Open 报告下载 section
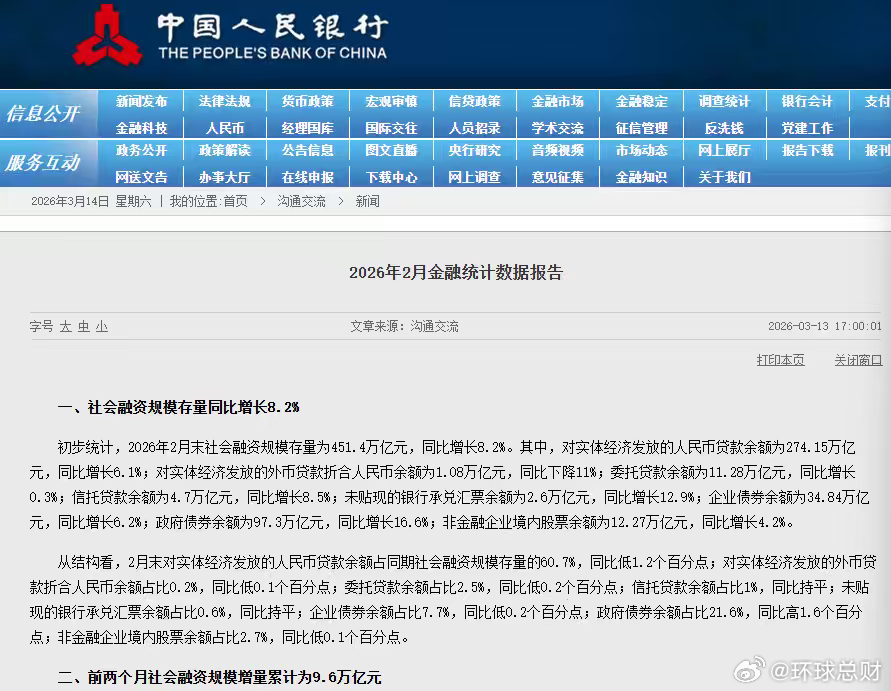The width and height of the screenshot is (891, 691). (807, 151)
